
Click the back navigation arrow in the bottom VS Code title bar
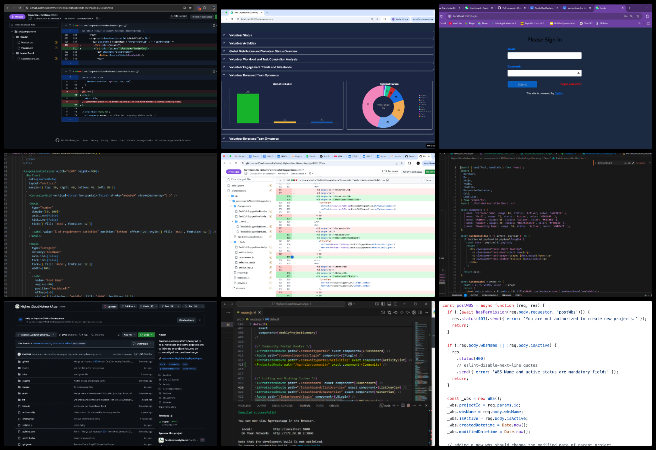point(225,304)
